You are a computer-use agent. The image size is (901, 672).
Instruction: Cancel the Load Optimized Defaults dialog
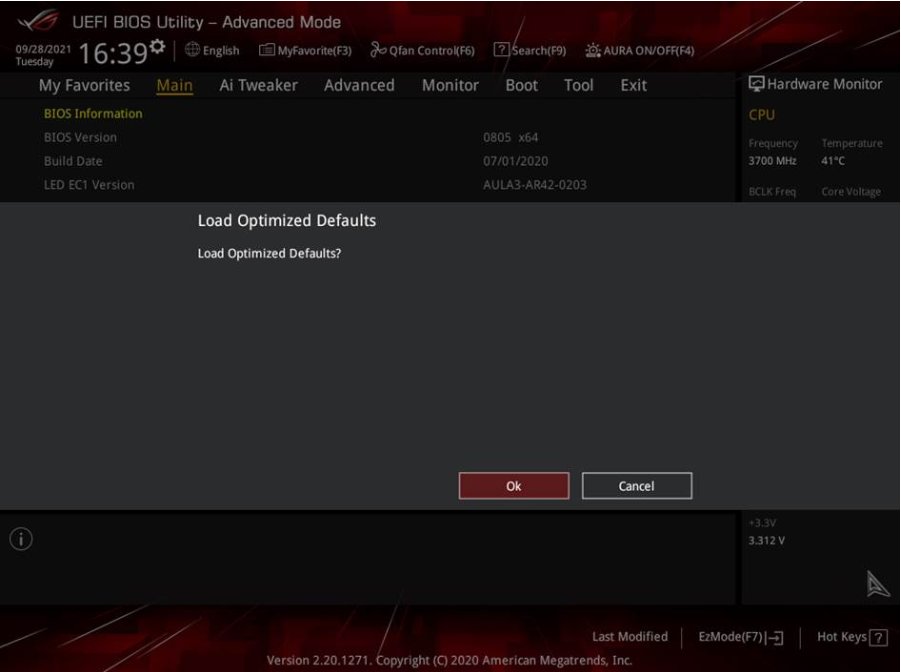point(636,486)
